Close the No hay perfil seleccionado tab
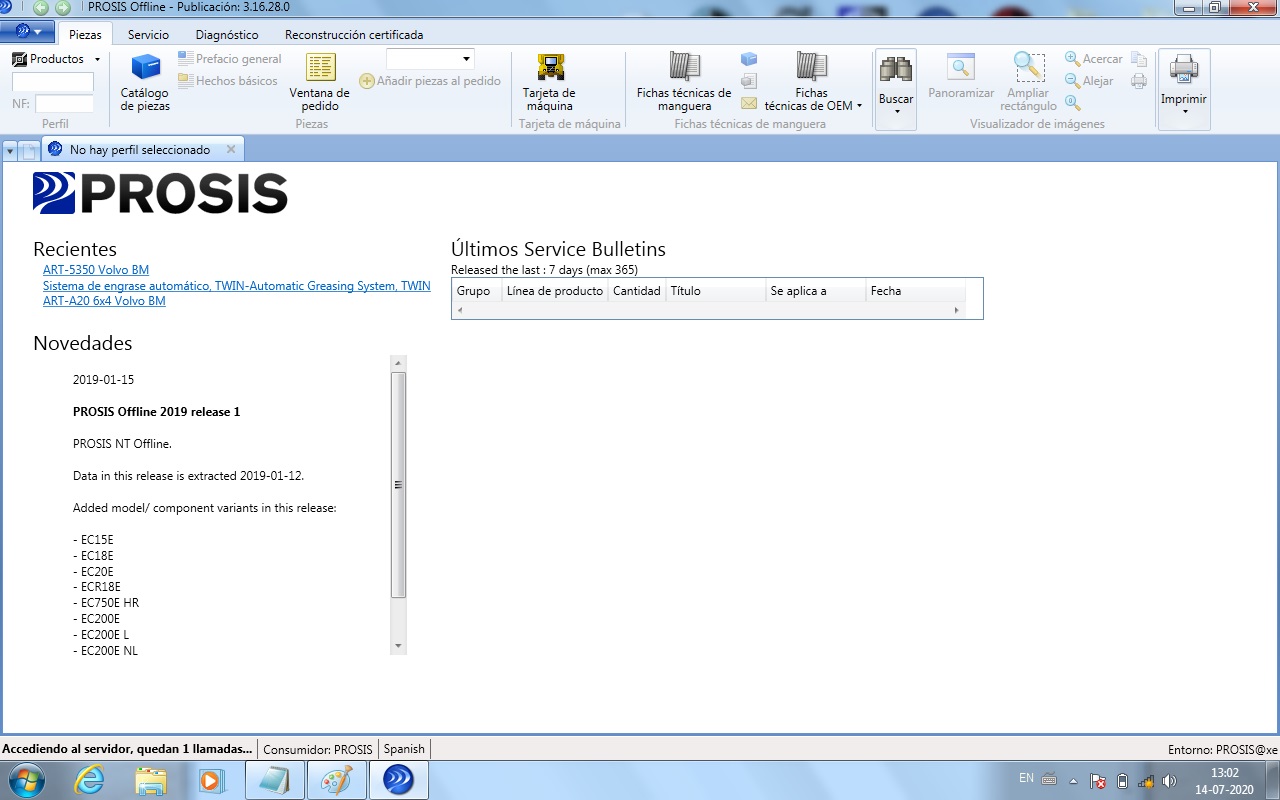Viewport: 1280px width, 800px height. coord(231,149)
